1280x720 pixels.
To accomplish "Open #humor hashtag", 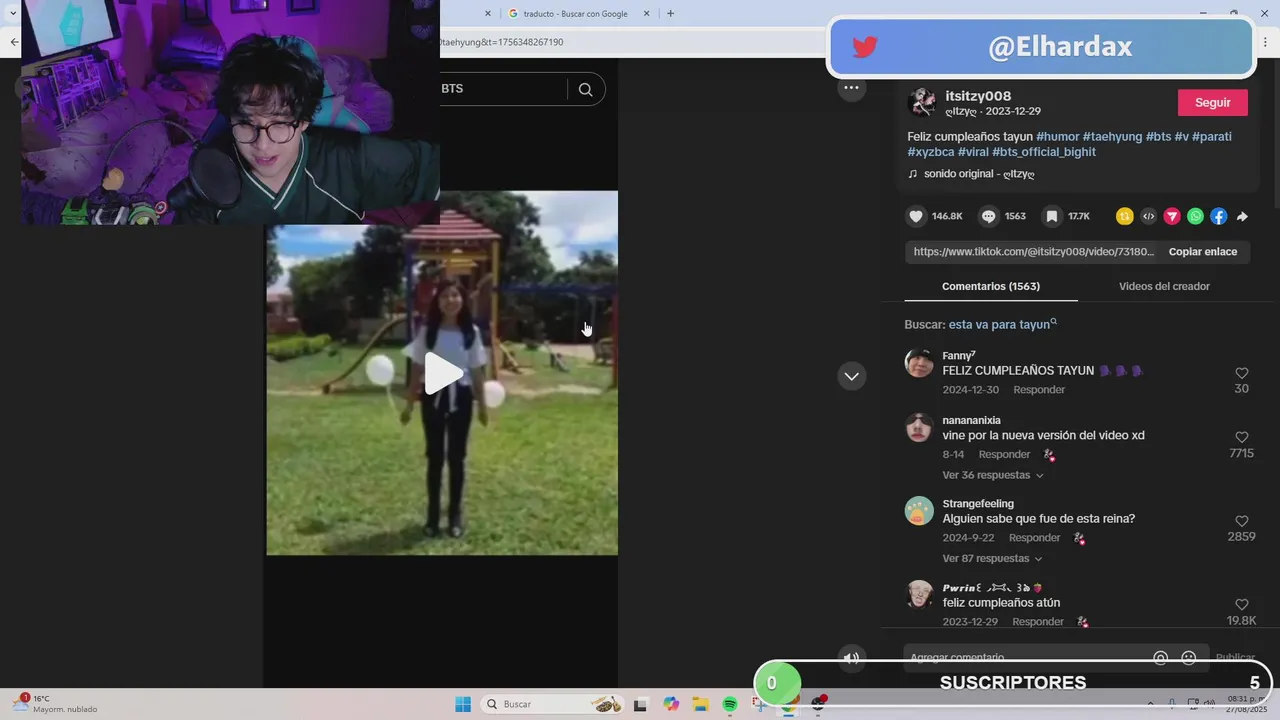I will 1057,136.
